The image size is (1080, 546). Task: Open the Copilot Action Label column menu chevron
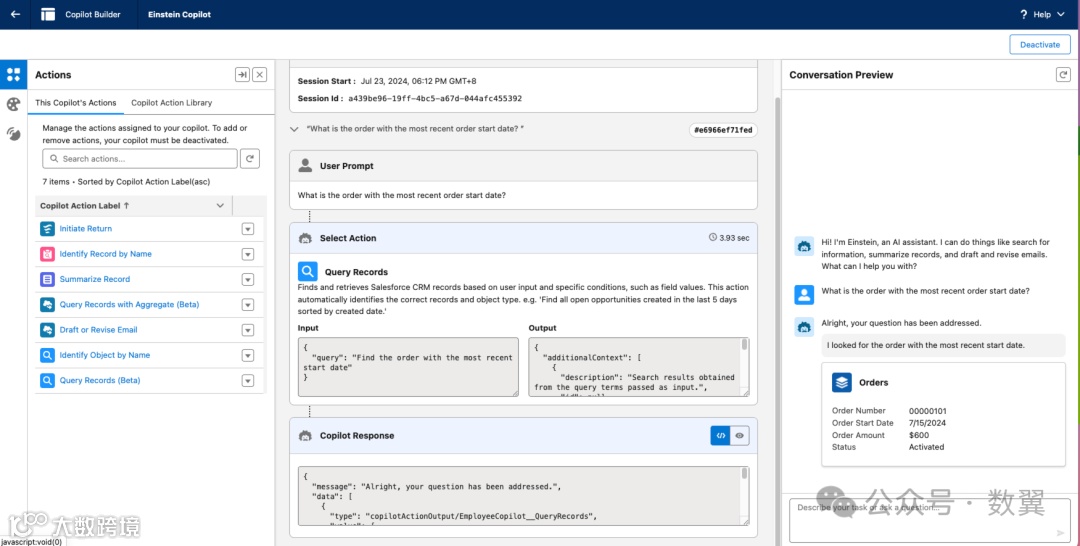pos(220,205)
